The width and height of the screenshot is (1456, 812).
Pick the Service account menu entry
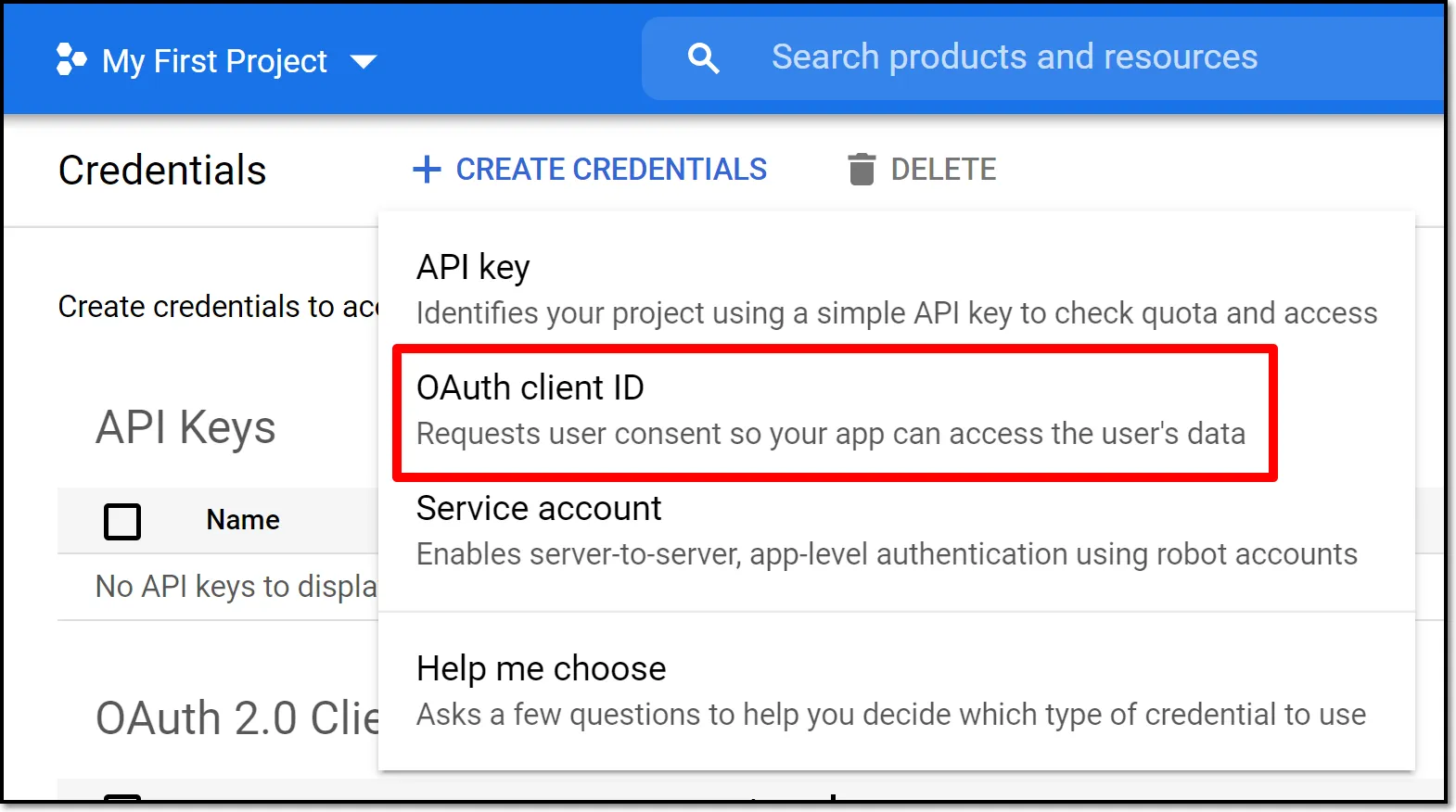[896, 530]
